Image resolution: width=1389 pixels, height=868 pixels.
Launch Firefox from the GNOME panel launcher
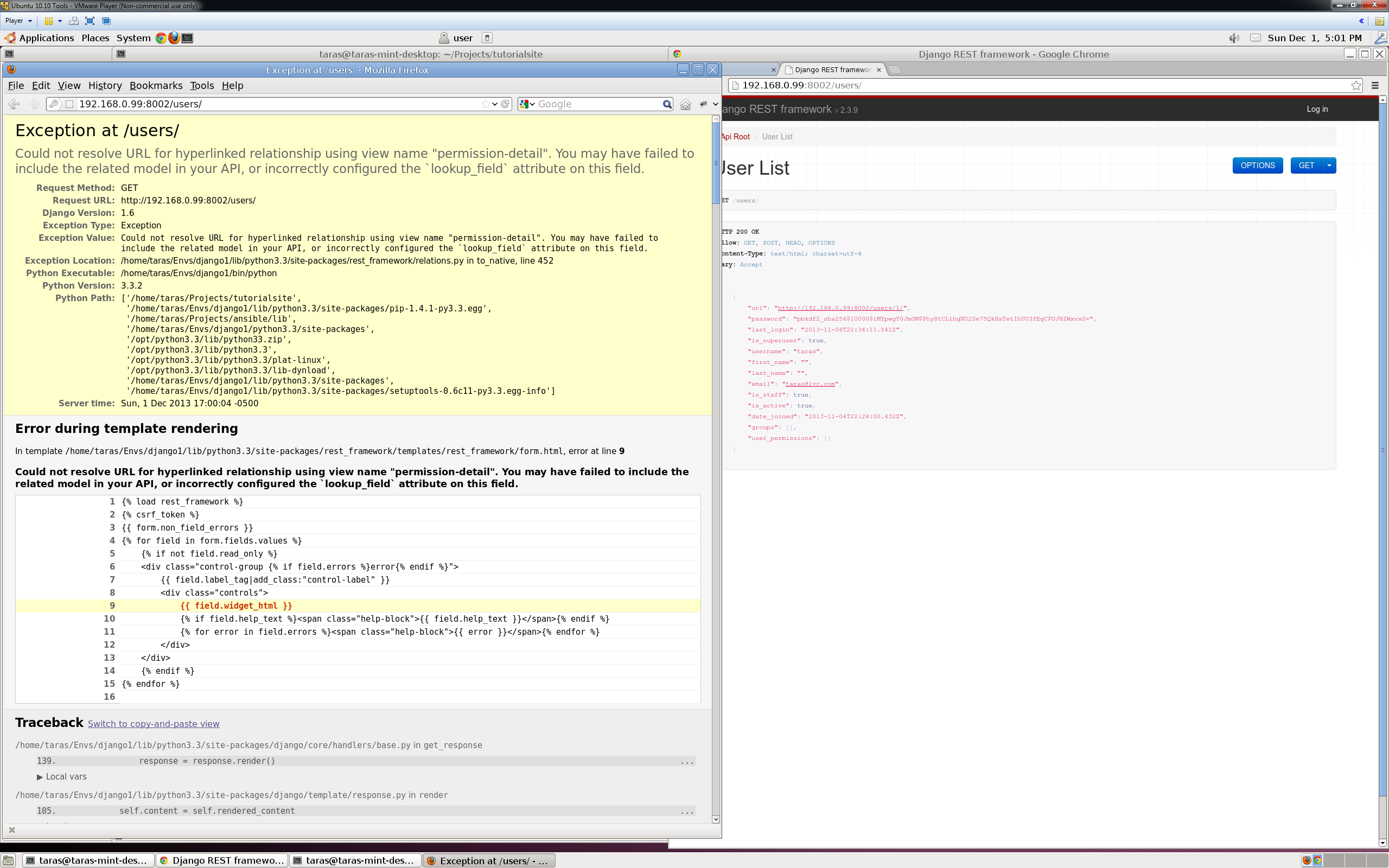(x=174, y=38)
